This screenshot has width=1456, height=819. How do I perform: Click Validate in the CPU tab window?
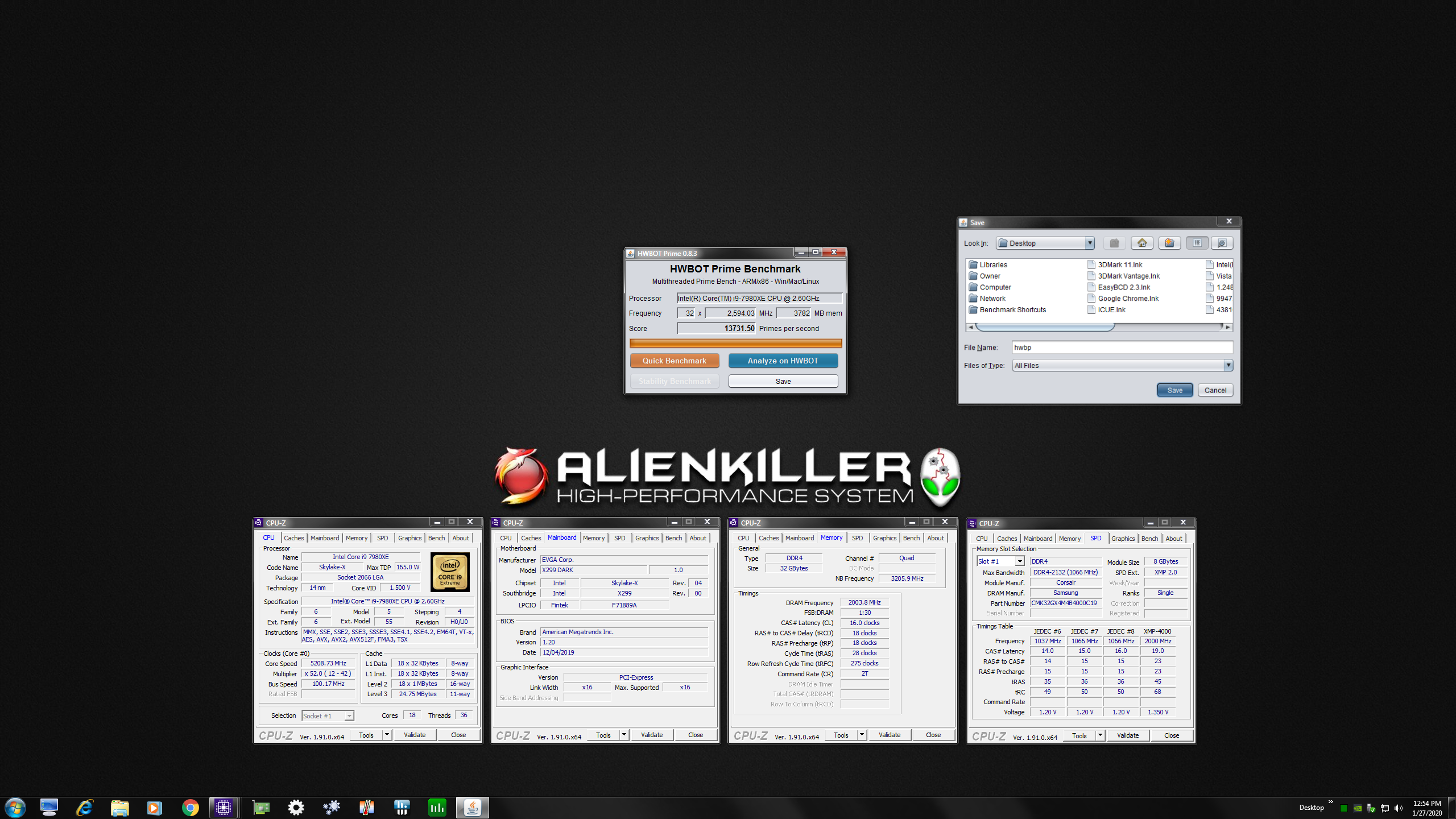pyautogui.click(x=415, y=735)
